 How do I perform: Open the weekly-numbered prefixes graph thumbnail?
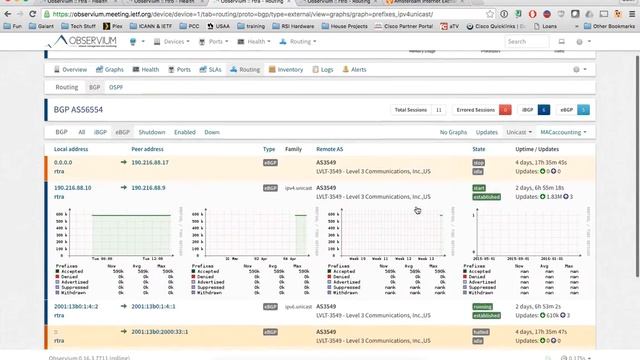(x=390, y=251)
